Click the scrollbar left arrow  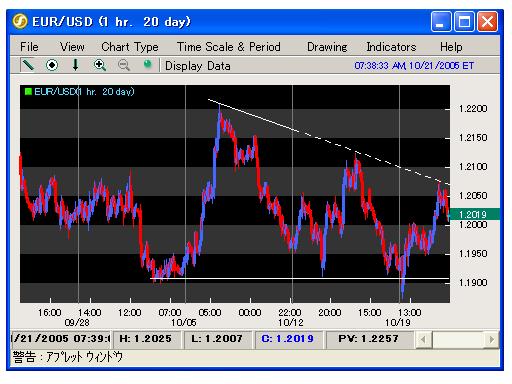coord(423,340)
